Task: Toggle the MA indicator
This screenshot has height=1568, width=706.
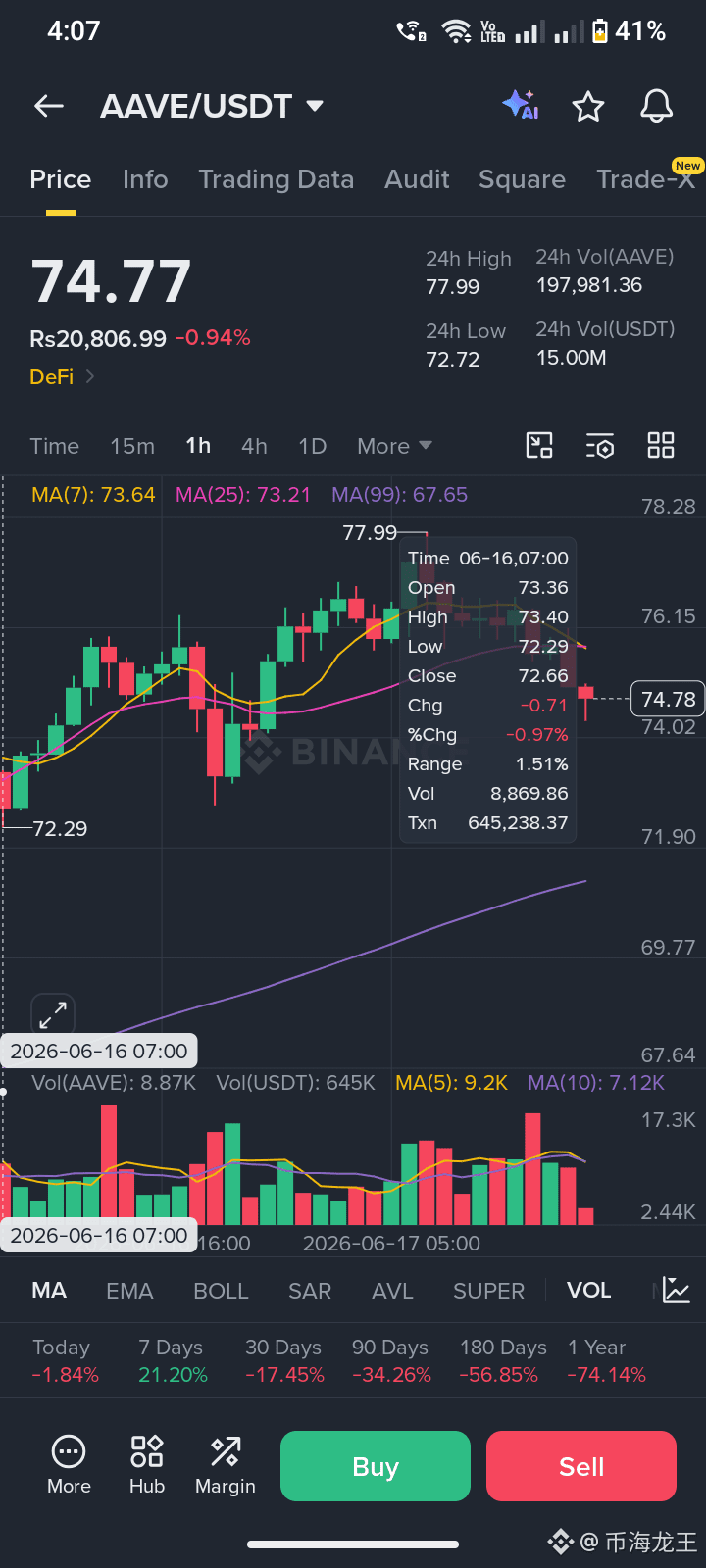Action: (x=49, y=1291)
